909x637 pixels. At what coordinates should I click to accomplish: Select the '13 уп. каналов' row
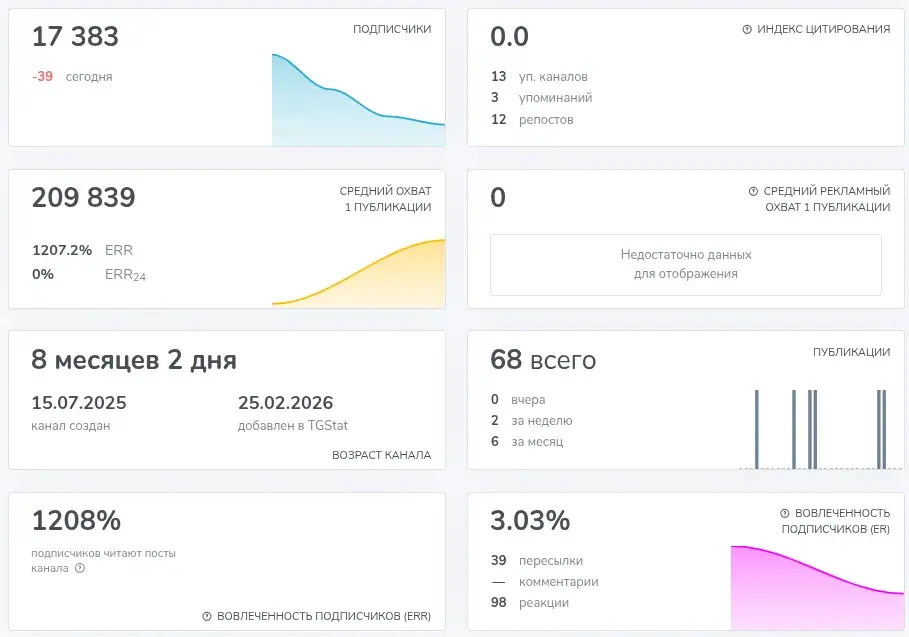click(x=539, y=77)
